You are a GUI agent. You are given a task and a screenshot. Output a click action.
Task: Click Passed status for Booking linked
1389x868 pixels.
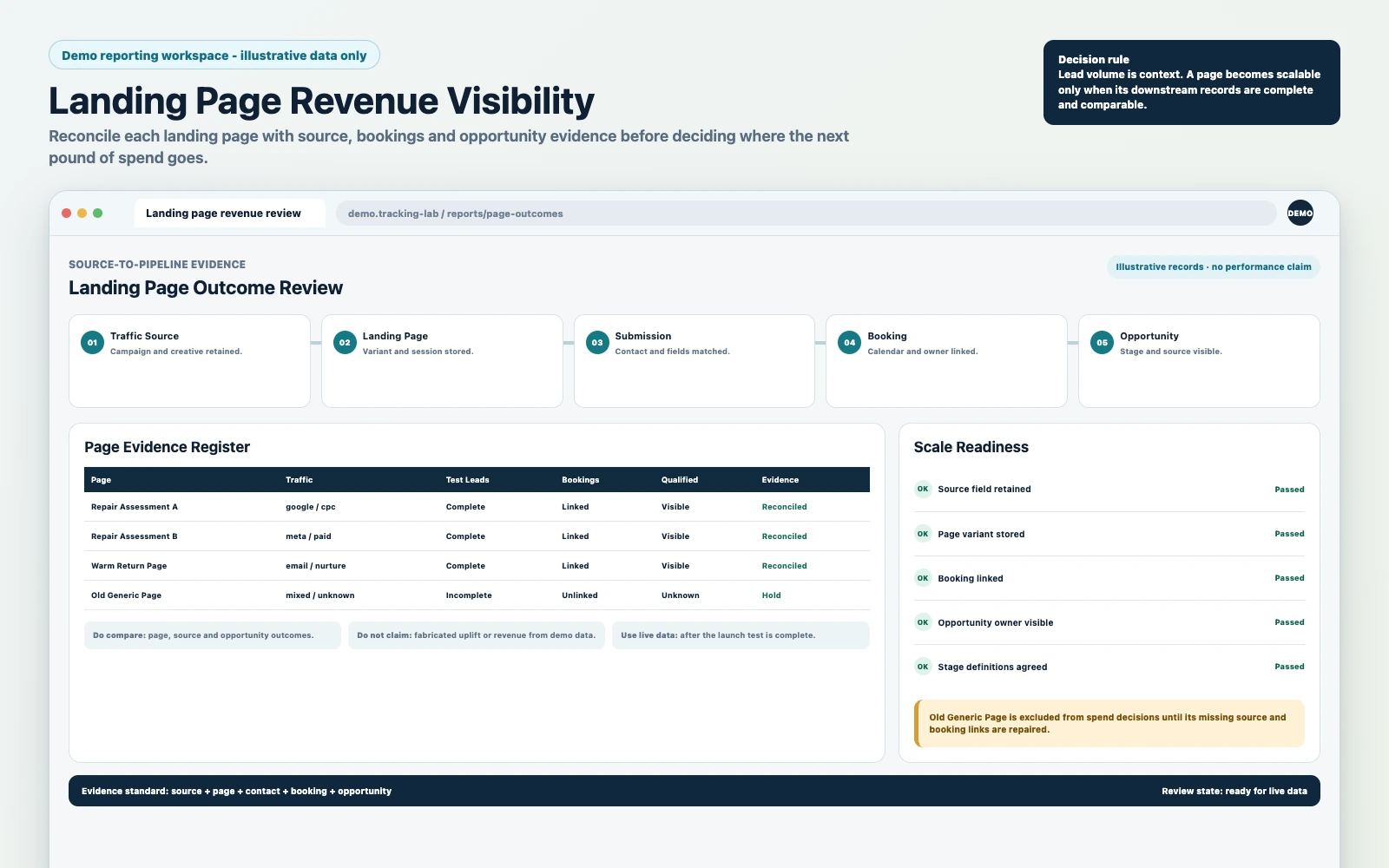point(1289,578)
